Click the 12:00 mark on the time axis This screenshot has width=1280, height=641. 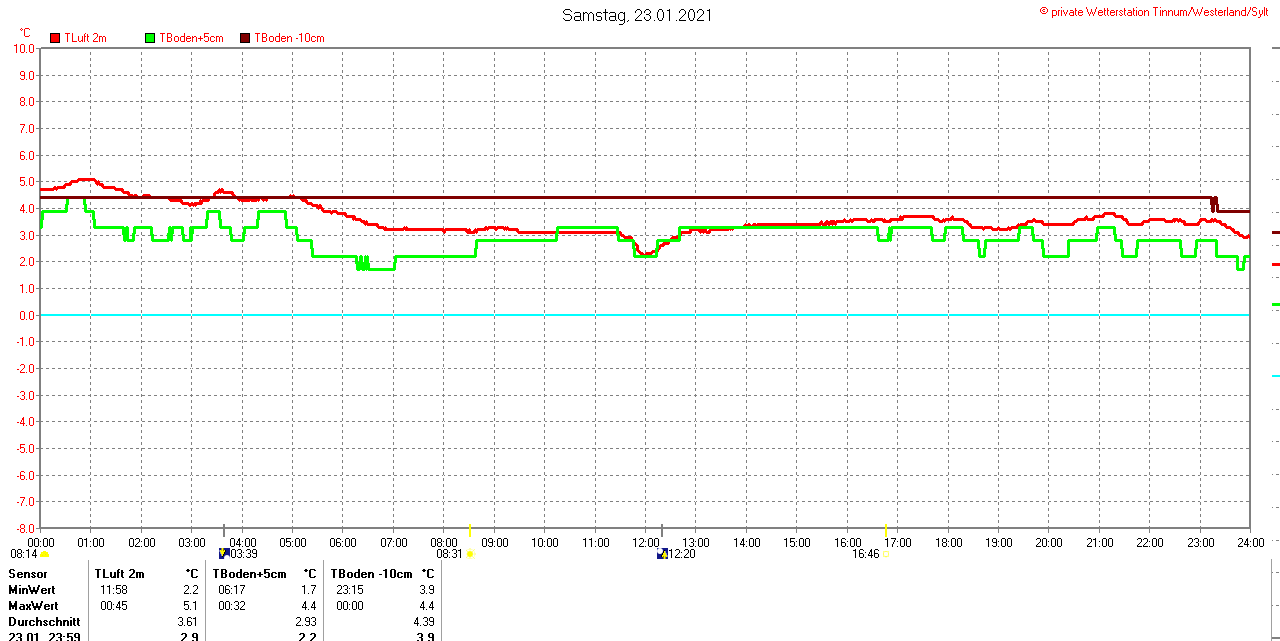(x=646, y=543)
